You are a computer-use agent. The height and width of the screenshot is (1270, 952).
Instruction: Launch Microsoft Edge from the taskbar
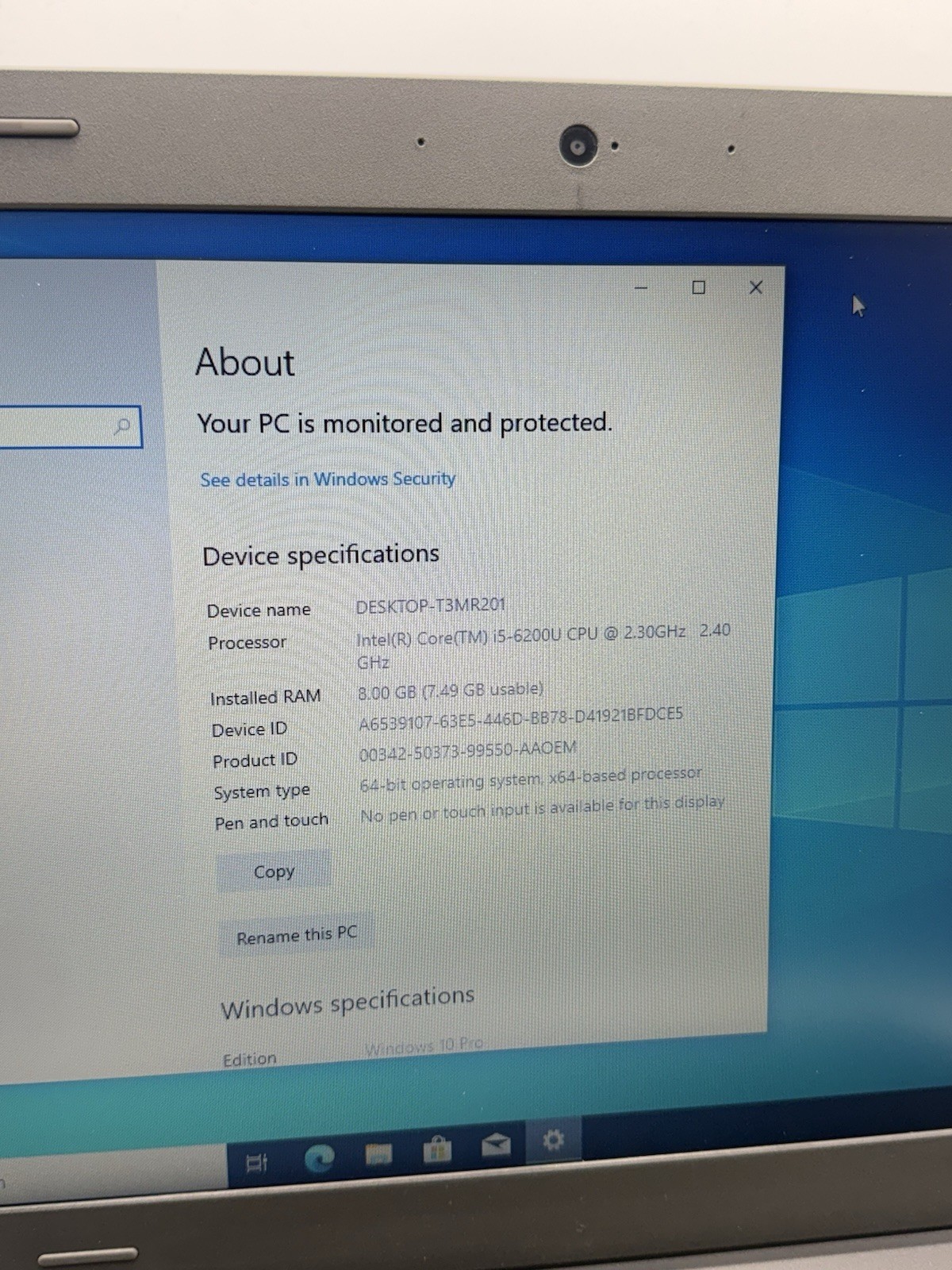pyautogui.click(x=320, y=1160)
